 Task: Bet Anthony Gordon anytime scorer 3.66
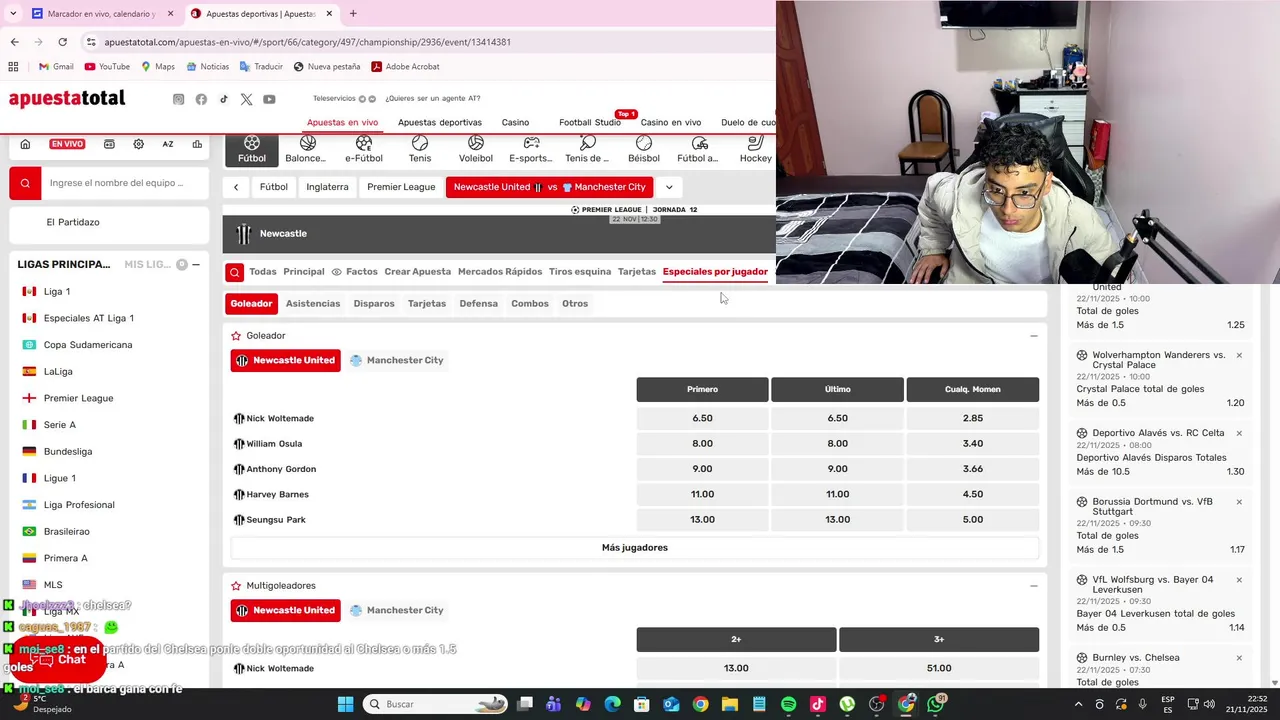click(x=972, y=469)
